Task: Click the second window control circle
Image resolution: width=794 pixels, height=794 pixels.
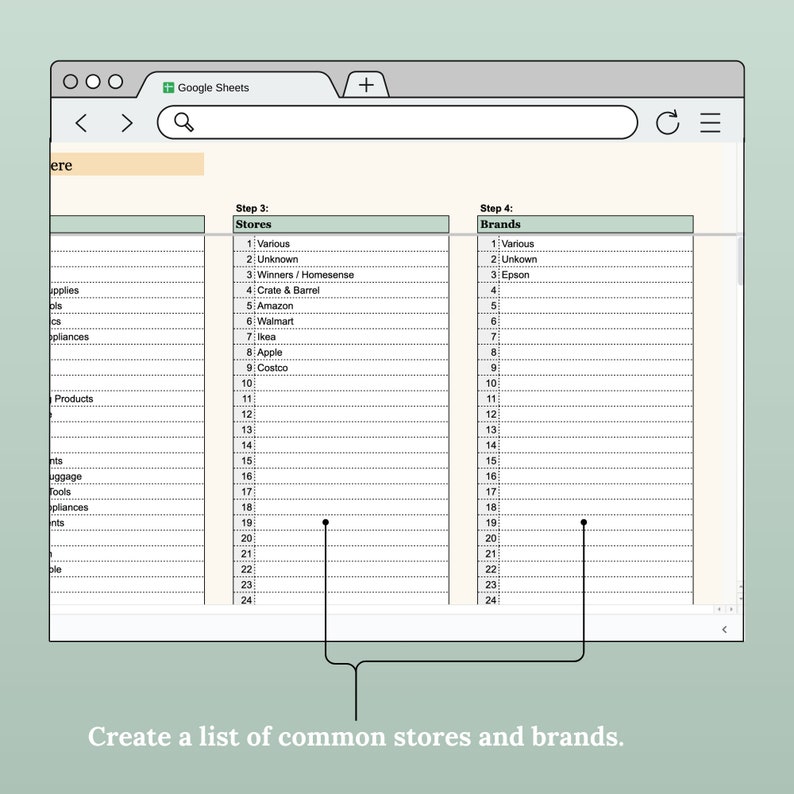Action: click(x=93, y=82)
